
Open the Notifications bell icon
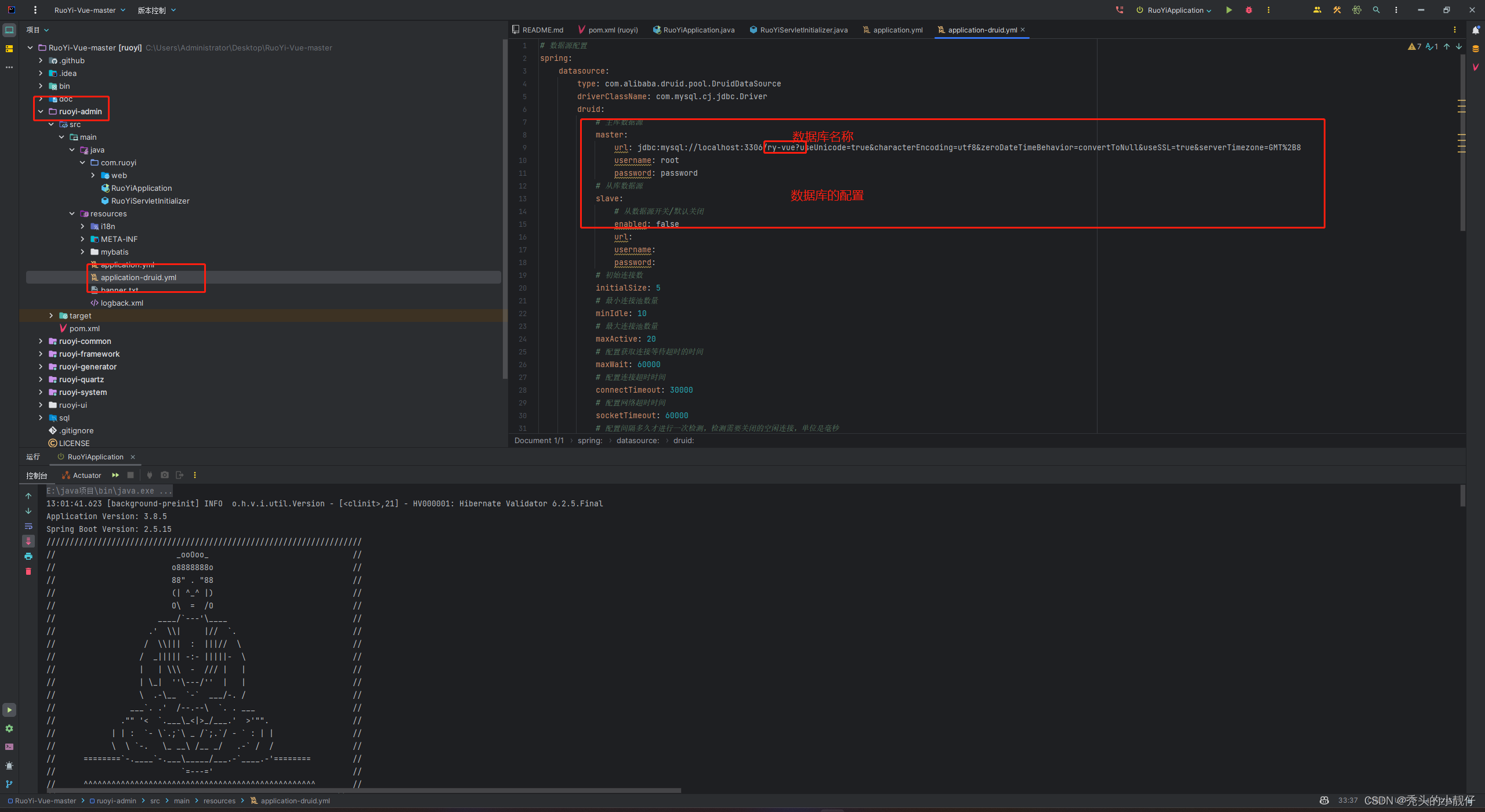[x=1476, y=30]
